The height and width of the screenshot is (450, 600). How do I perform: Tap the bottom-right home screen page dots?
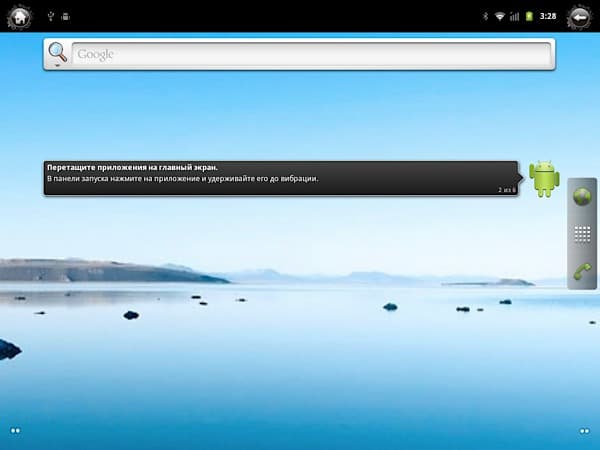click(x=585, y=431)
